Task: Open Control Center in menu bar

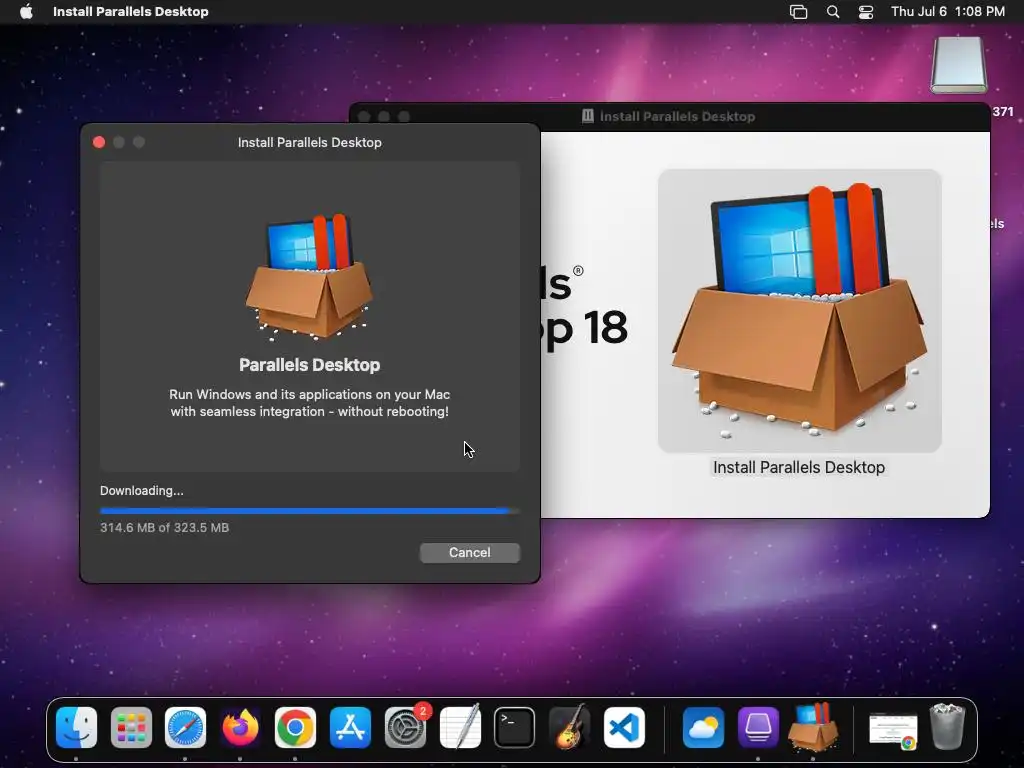Action: [866, 12]
